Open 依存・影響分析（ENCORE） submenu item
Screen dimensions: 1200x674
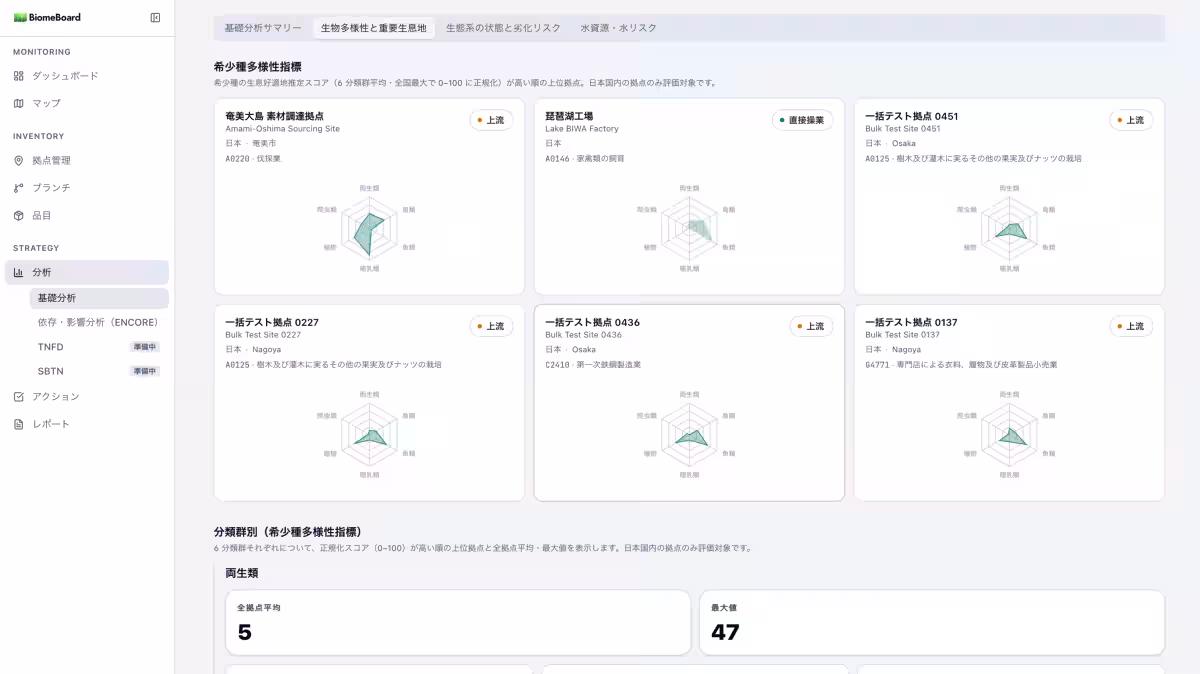point(99,322)
